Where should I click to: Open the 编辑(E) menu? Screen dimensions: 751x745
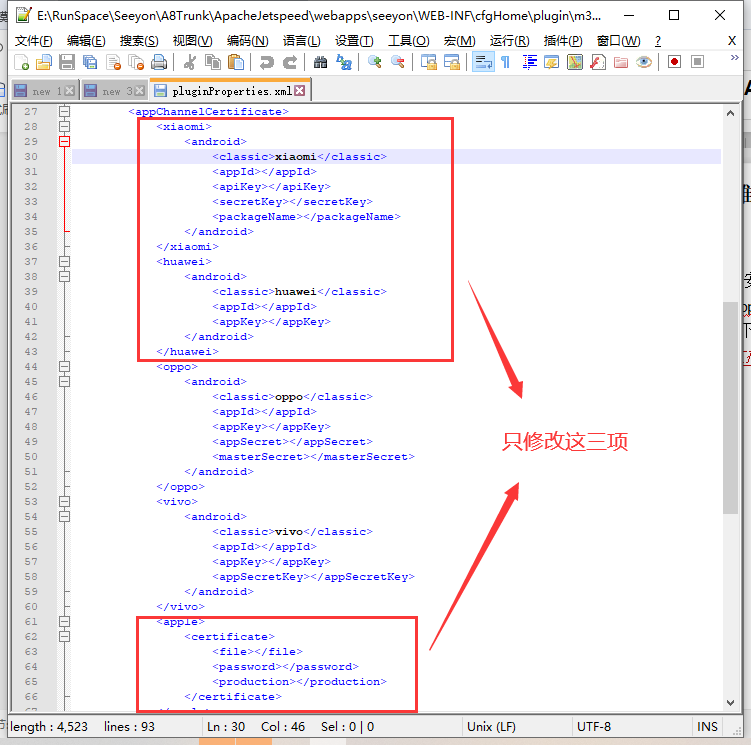(86, 41)
